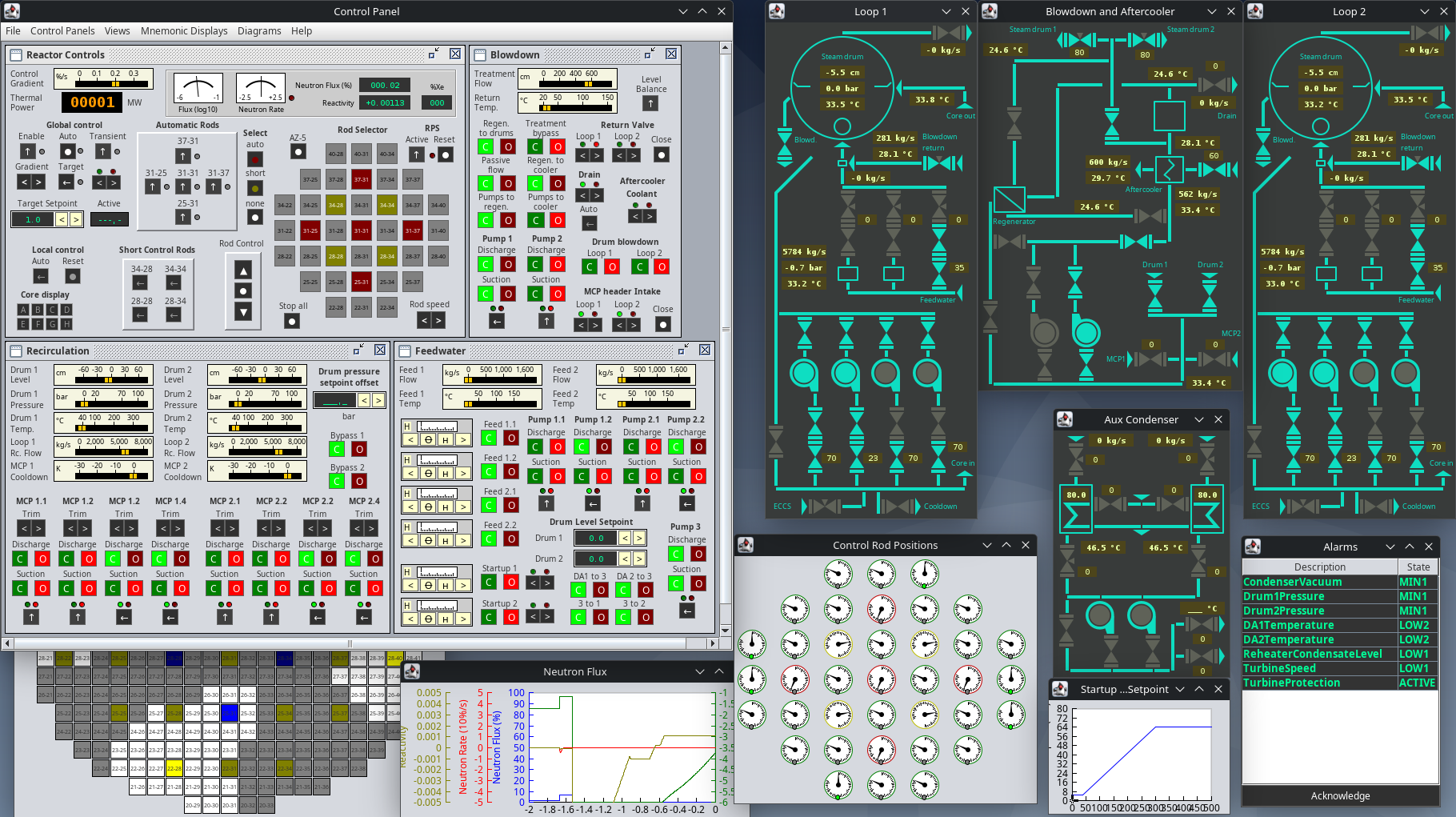This screenshot has height=817, width=1456.
Task: Open the Mnemonic Displays menu
Action: point(184,31)
